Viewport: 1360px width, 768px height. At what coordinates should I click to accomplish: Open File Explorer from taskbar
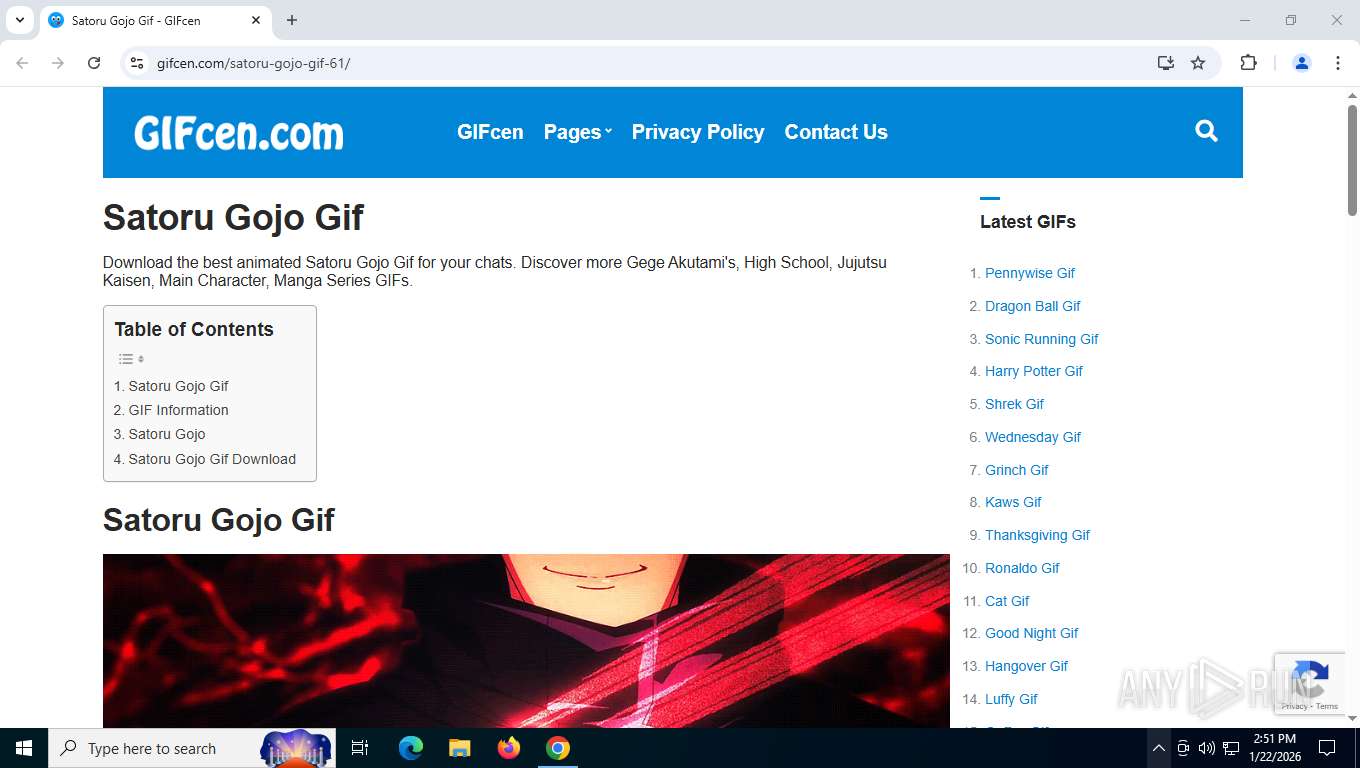click(x=460, y=748)
